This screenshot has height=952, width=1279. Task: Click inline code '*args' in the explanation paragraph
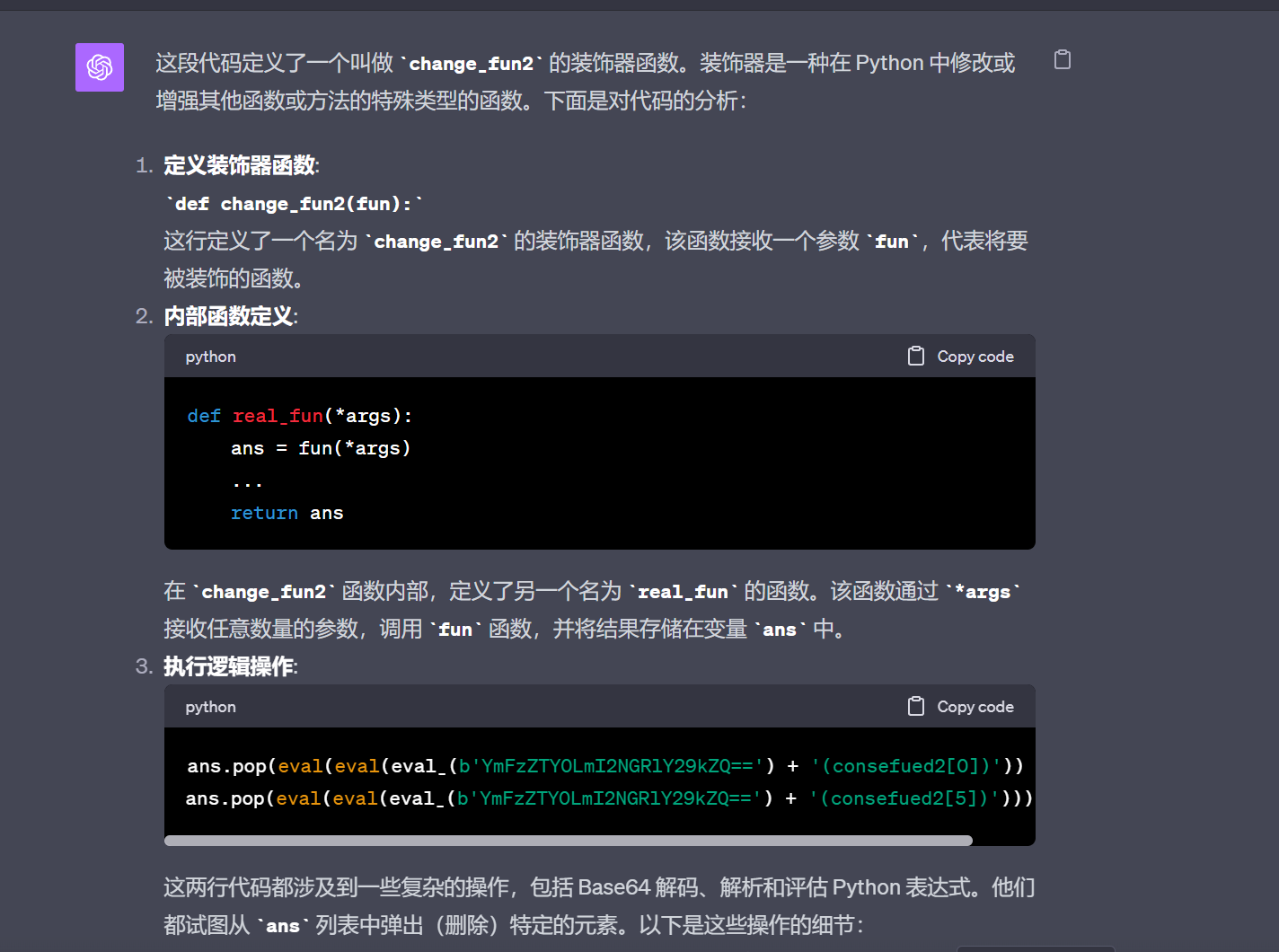tap(986, 592)
